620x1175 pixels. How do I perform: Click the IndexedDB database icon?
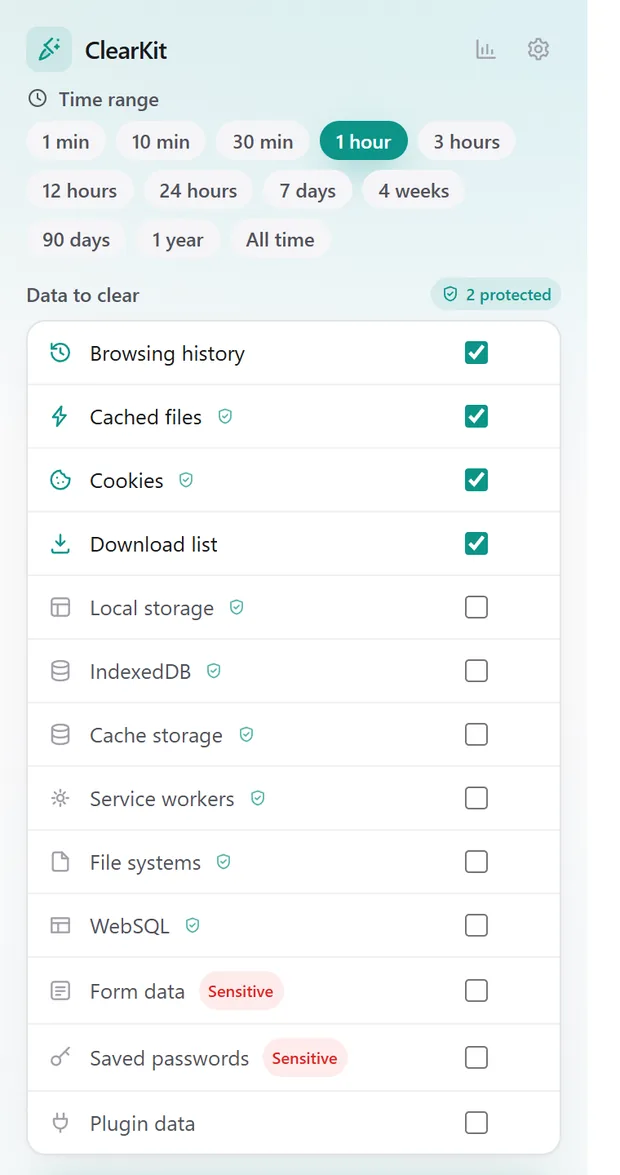click(60, 671)
